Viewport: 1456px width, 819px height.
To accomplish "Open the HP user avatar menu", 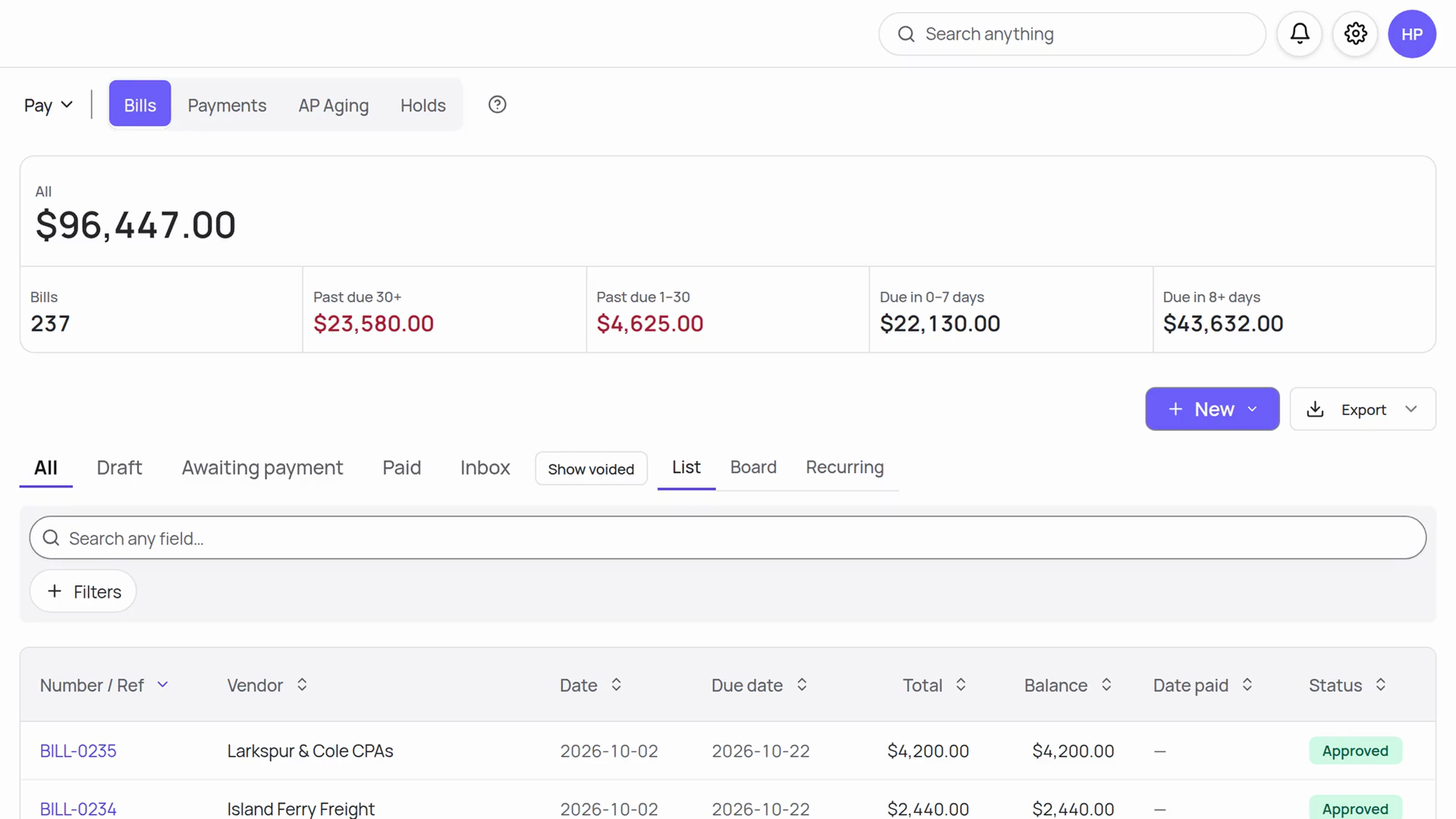I will click(1412, 34).
